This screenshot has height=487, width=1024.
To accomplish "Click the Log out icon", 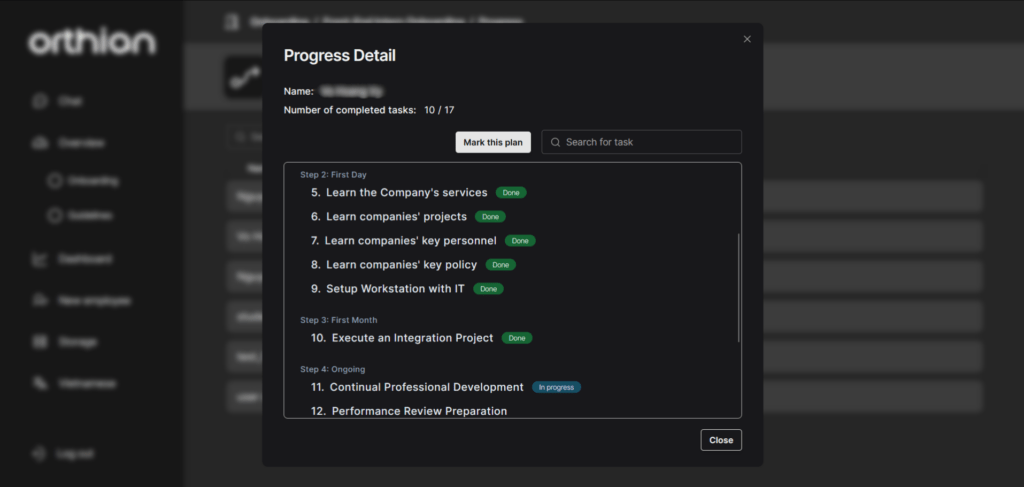I will click(40, 453).
